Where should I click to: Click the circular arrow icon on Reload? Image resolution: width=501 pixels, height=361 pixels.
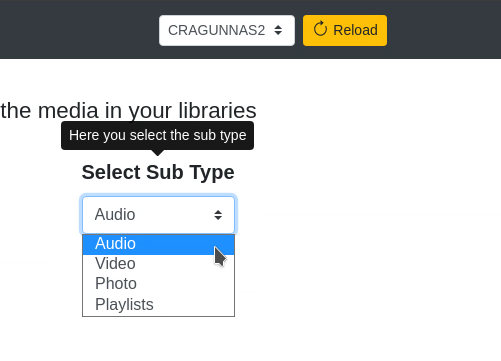[x=320, y=29]
